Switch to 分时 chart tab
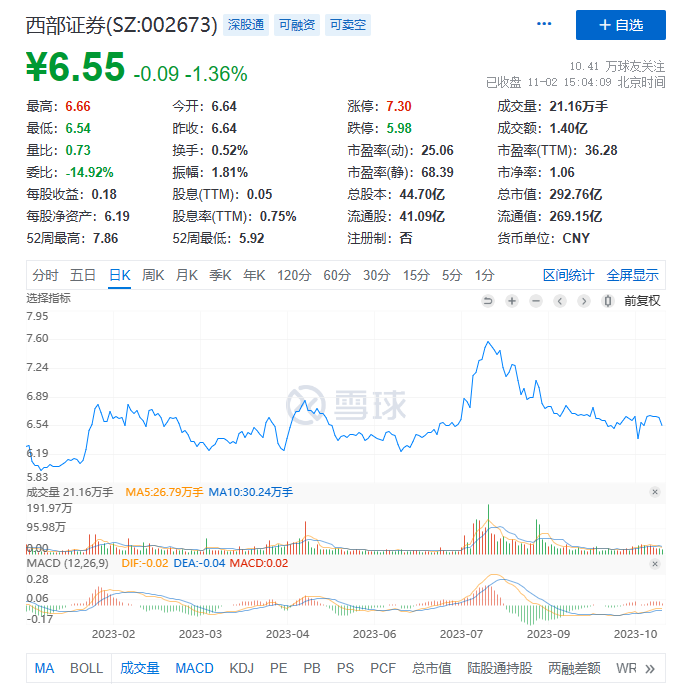688x697 pixels. click(45, 275)
